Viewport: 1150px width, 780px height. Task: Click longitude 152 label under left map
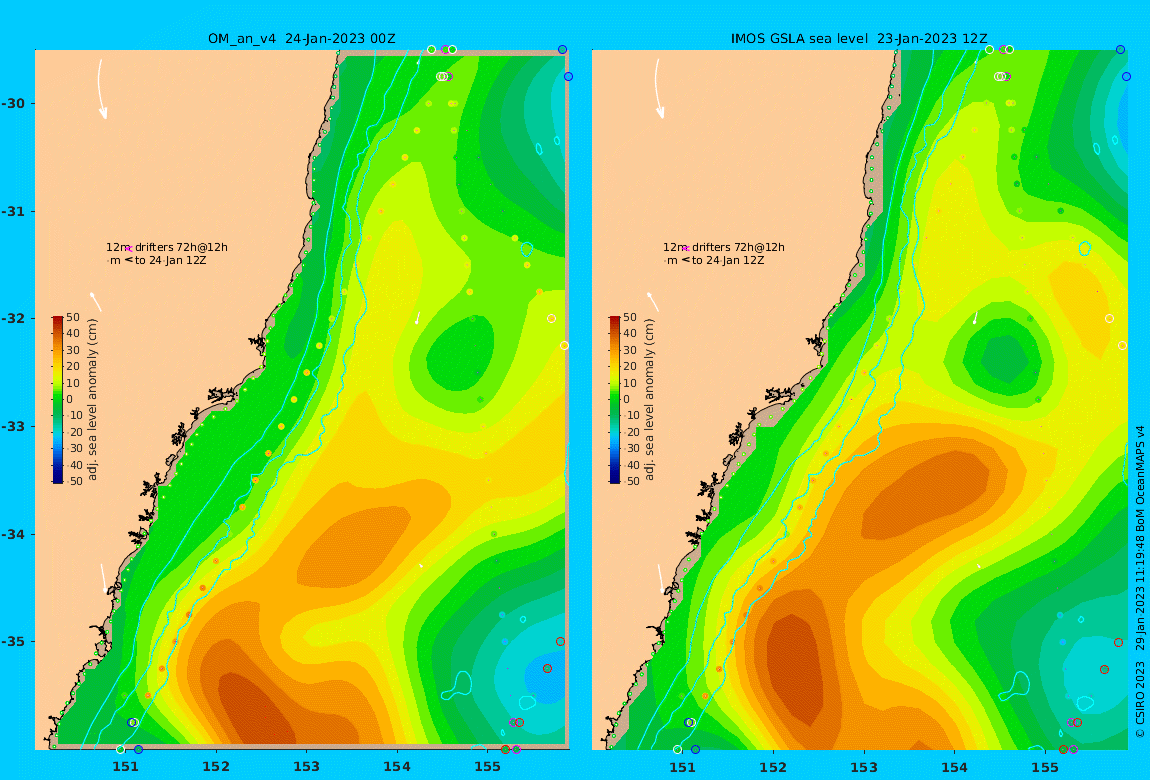(216, 767)
